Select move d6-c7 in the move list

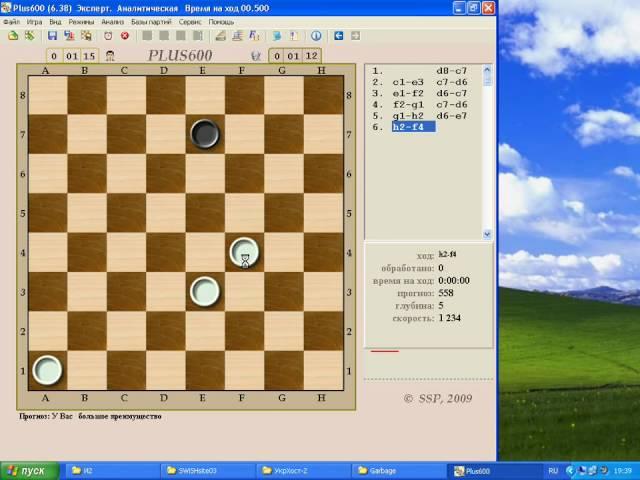tap(451, 93)
